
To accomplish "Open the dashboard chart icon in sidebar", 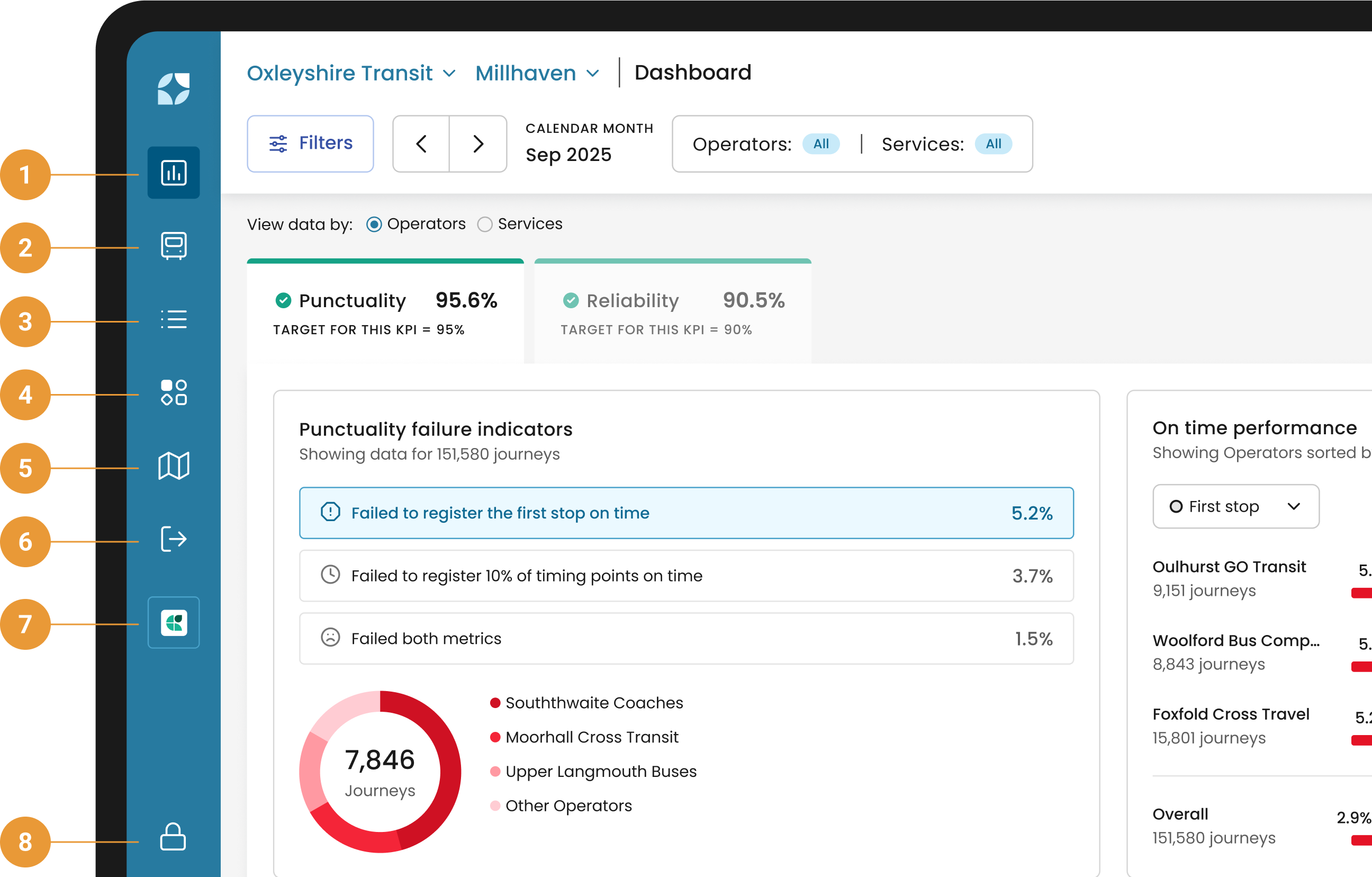I will click(x=173, y=173).
